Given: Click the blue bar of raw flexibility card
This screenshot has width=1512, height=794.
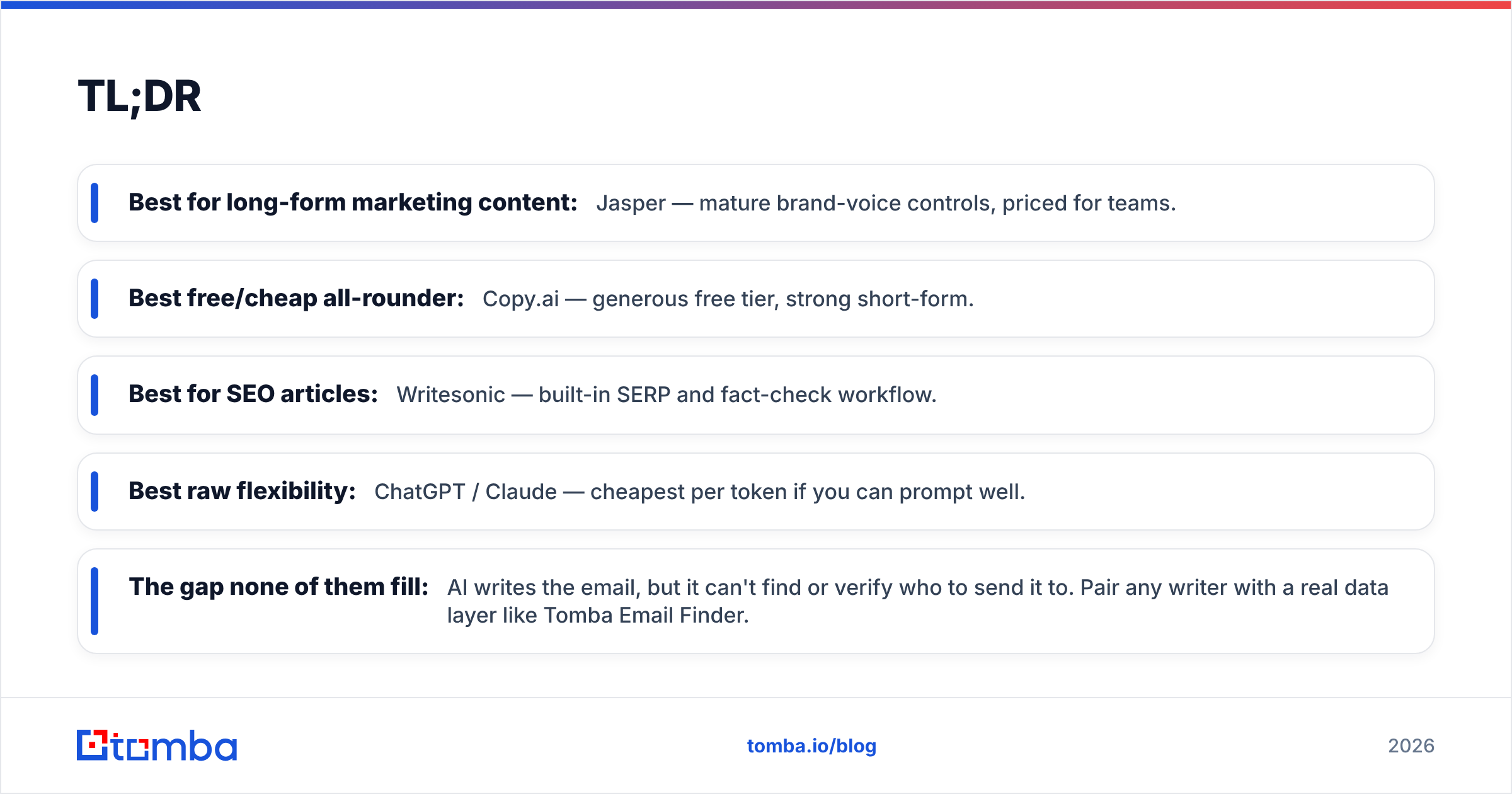Looking at the screenshot, I should [x=94, y=492].
